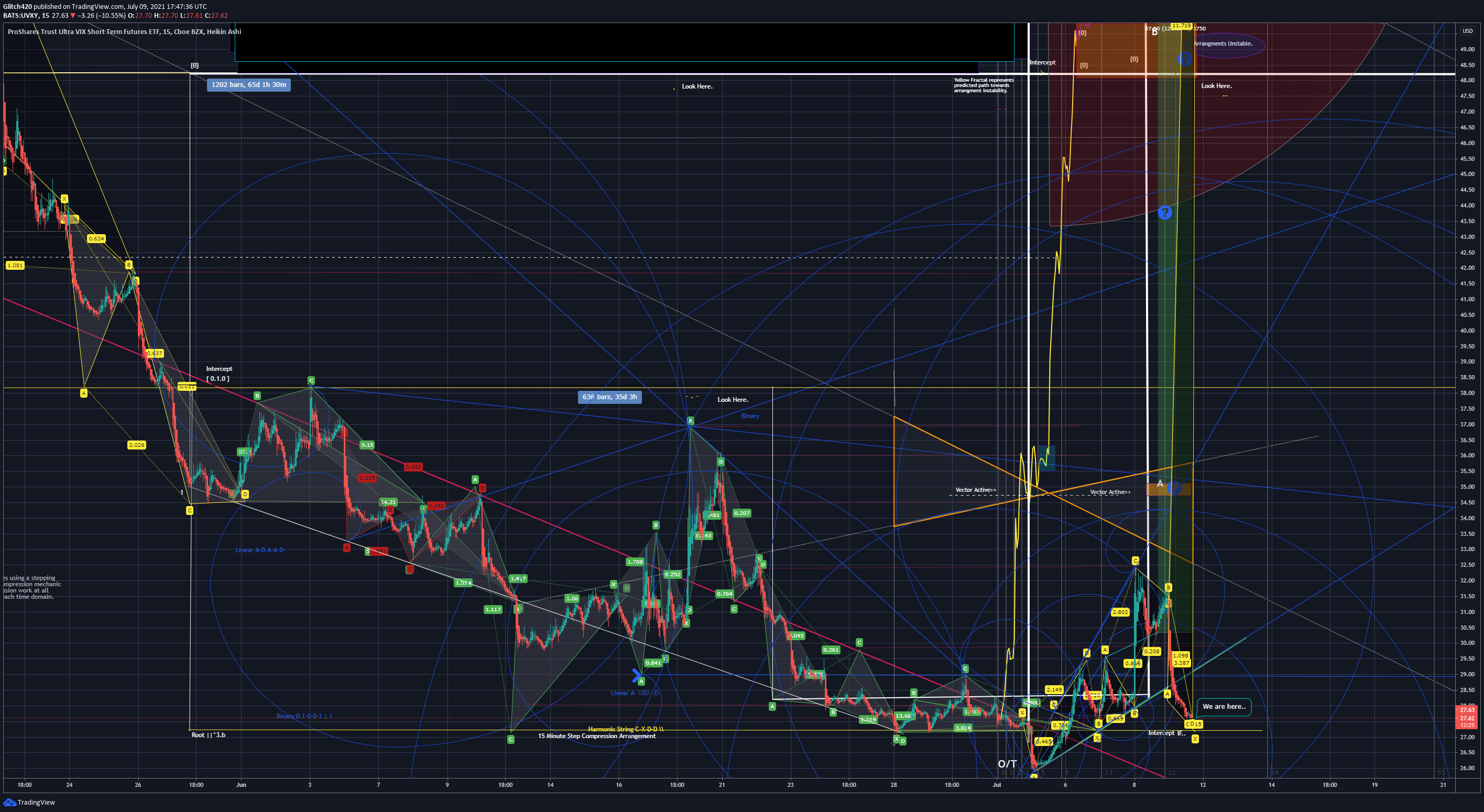Click the green 1.117 ratio label
Screen dimensions: 1484x812
point(493,609)
